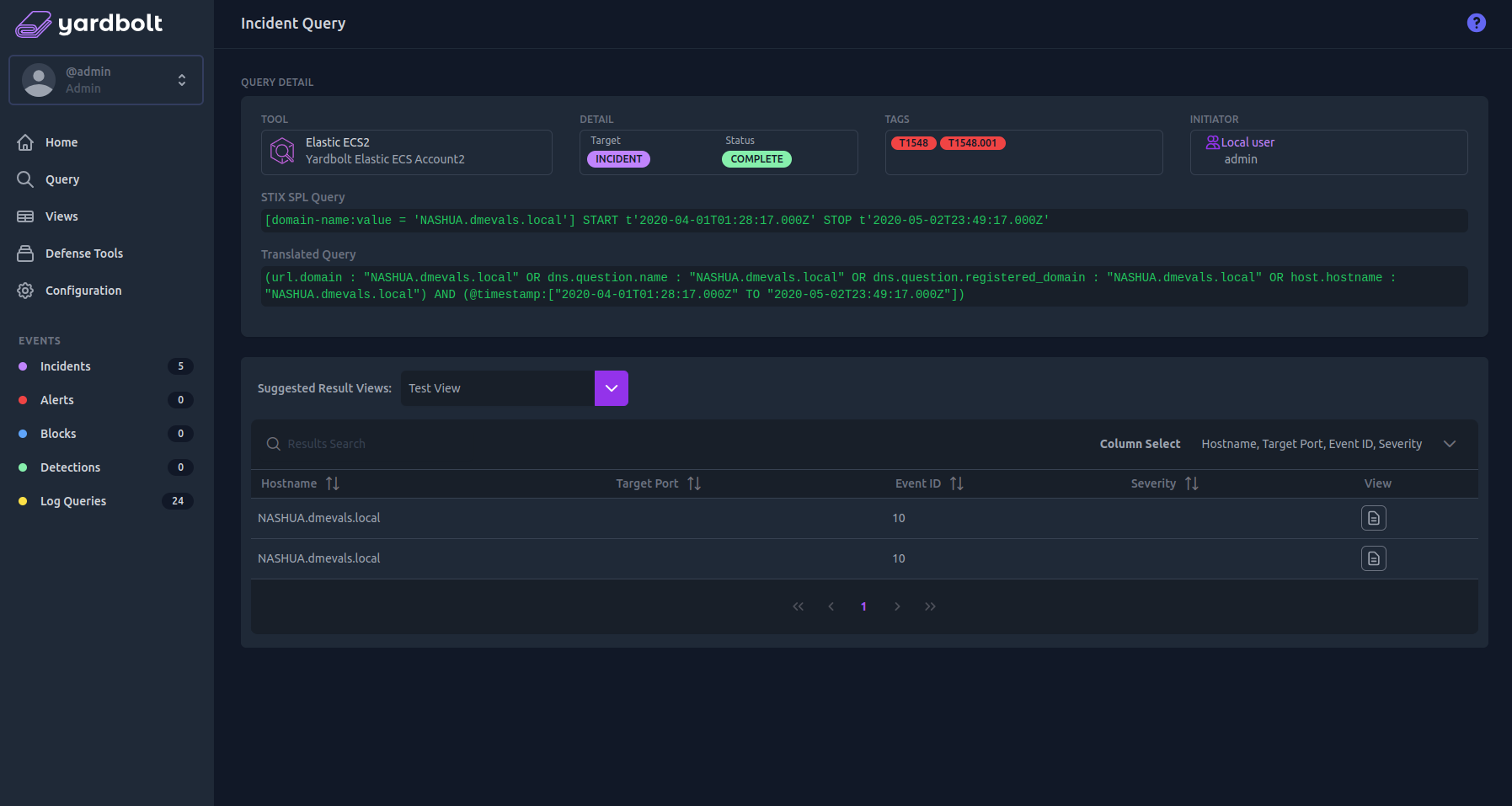Sort by Severity column arrows

[x=1192, y=483]
